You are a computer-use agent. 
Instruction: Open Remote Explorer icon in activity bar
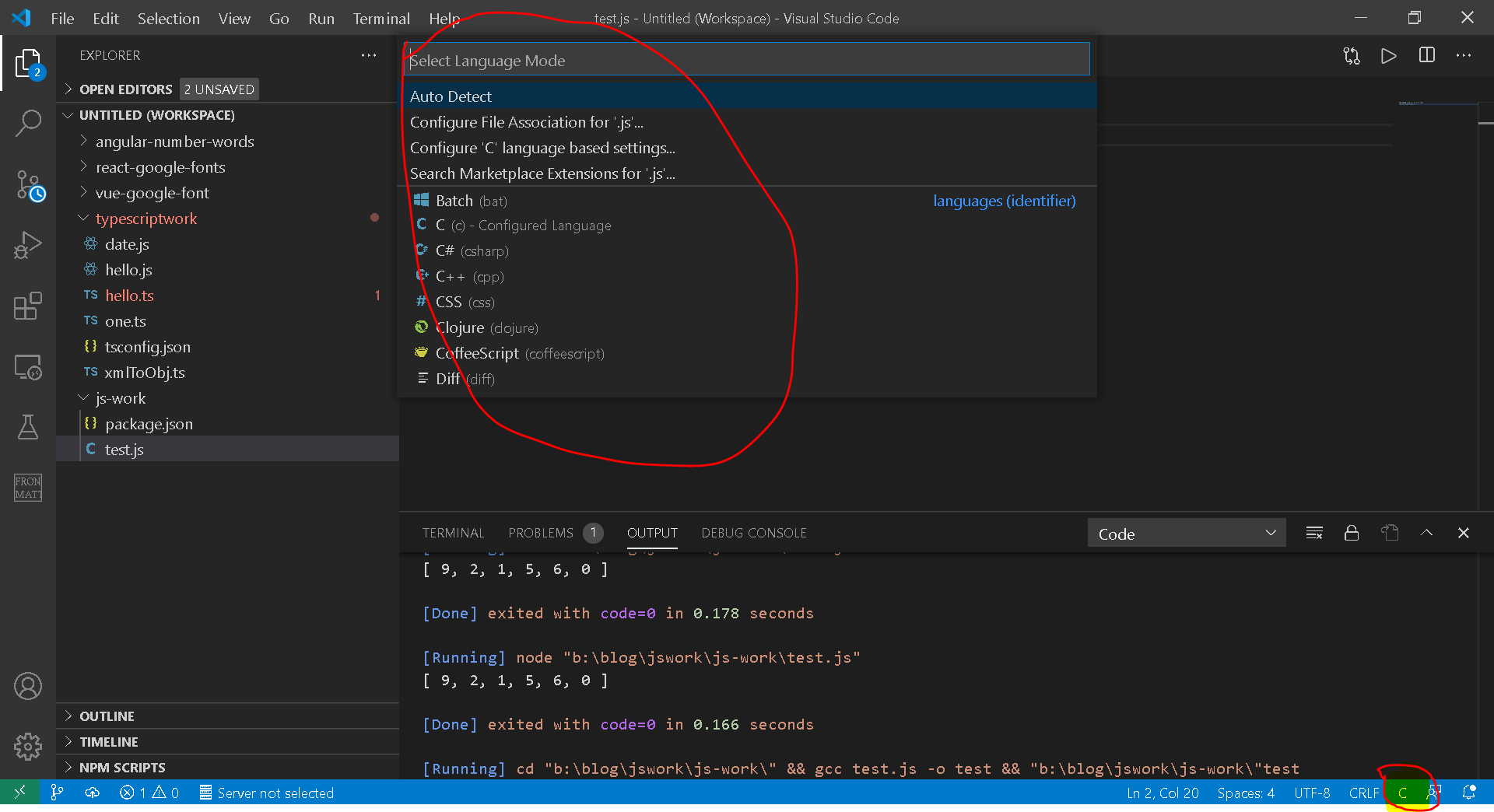[x=28, y=366]
